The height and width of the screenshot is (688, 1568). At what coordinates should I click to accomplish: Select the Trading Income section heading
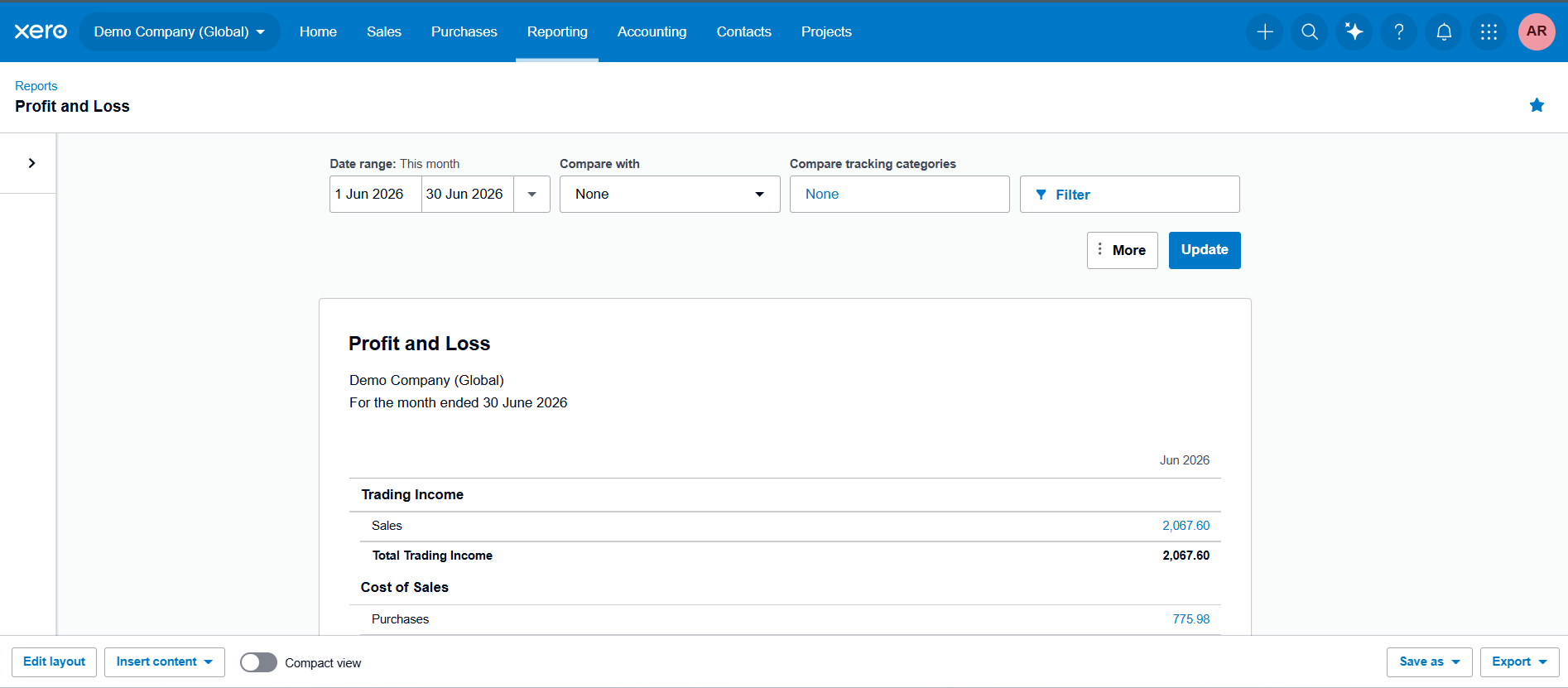click(412, 494)
